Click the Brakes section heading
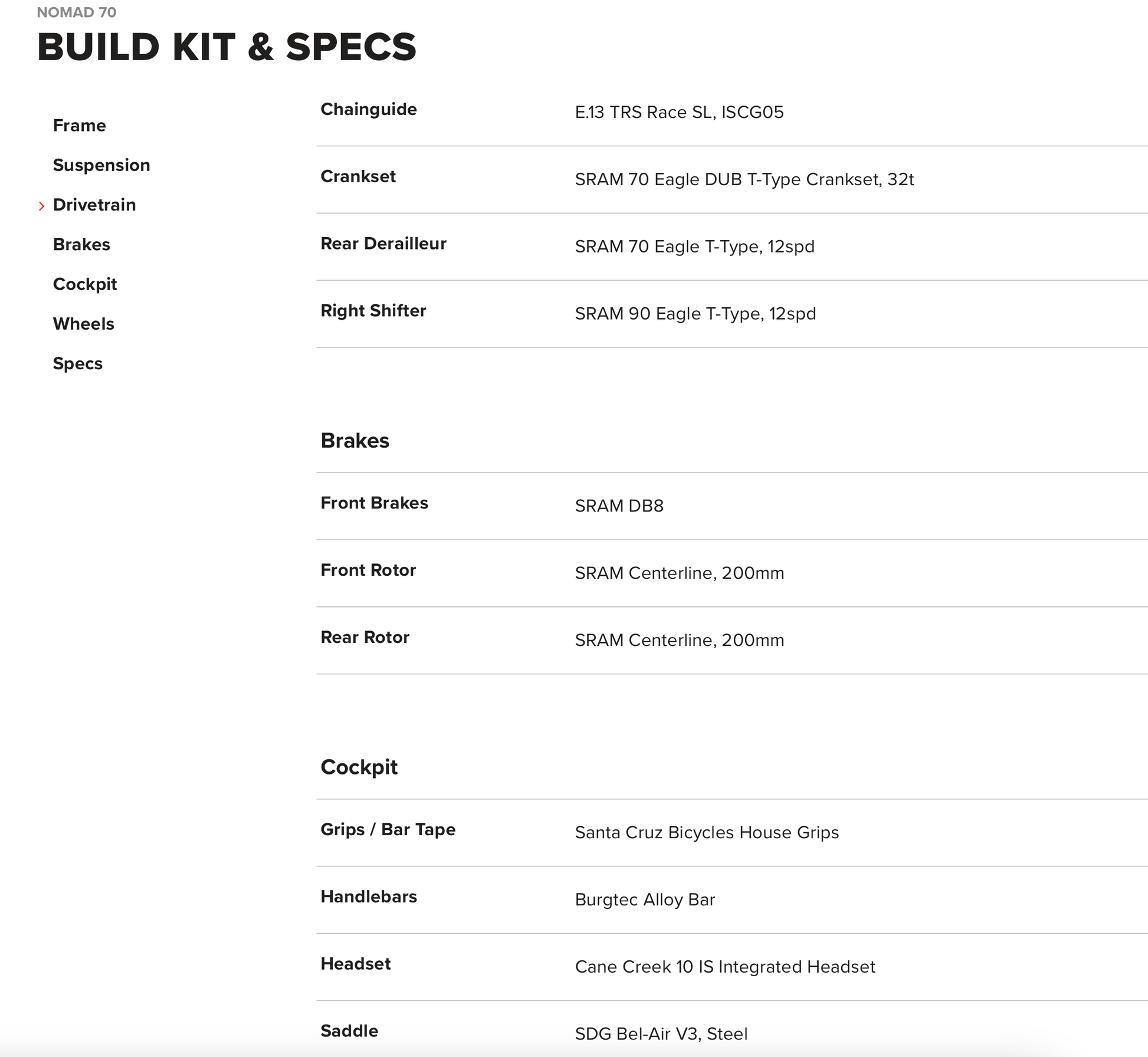1148x1057 pixels. pyautogui.click(x=355, y=441)
